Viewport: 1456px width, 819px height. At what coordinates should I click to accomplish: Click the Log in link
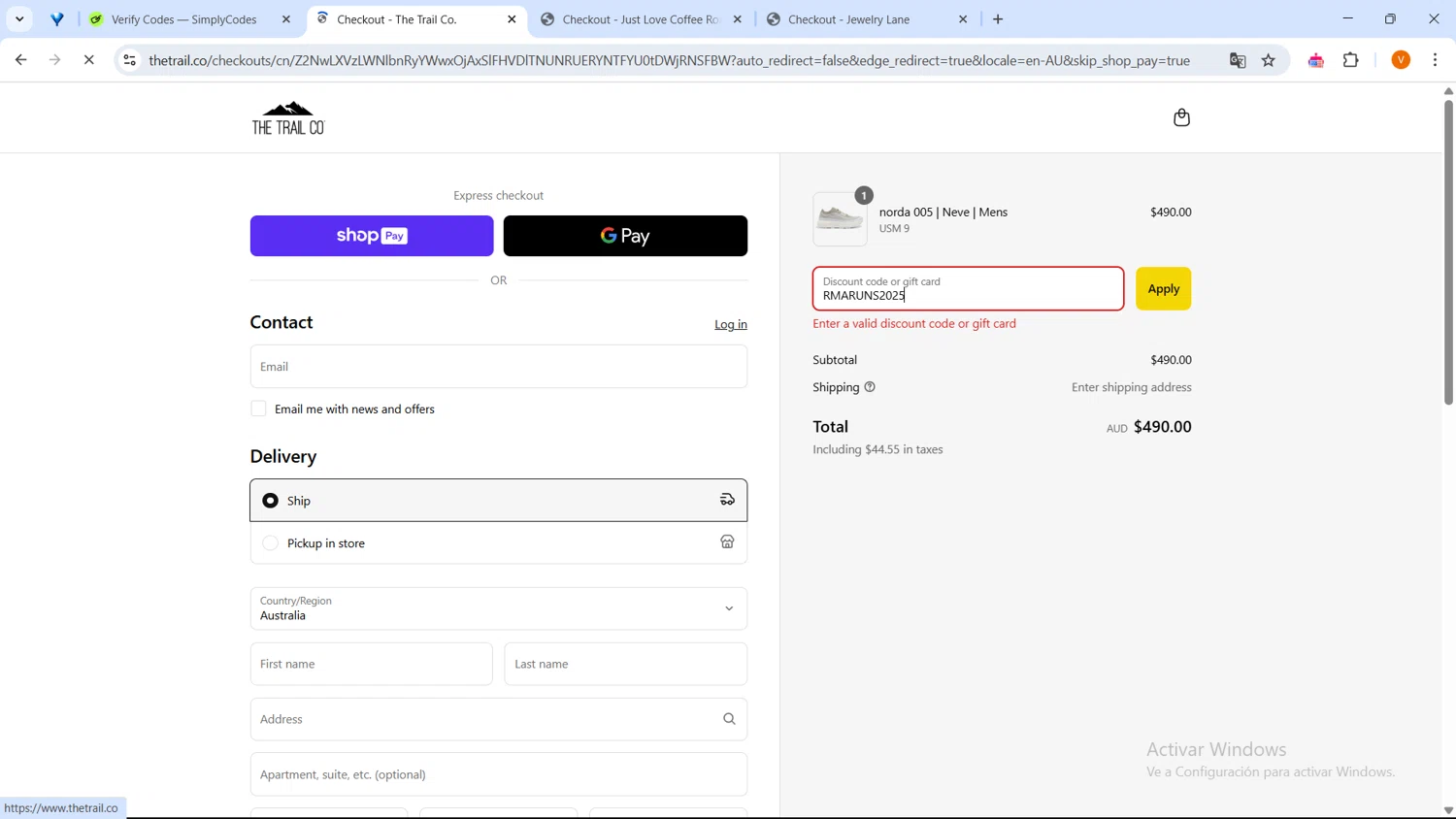731,324
